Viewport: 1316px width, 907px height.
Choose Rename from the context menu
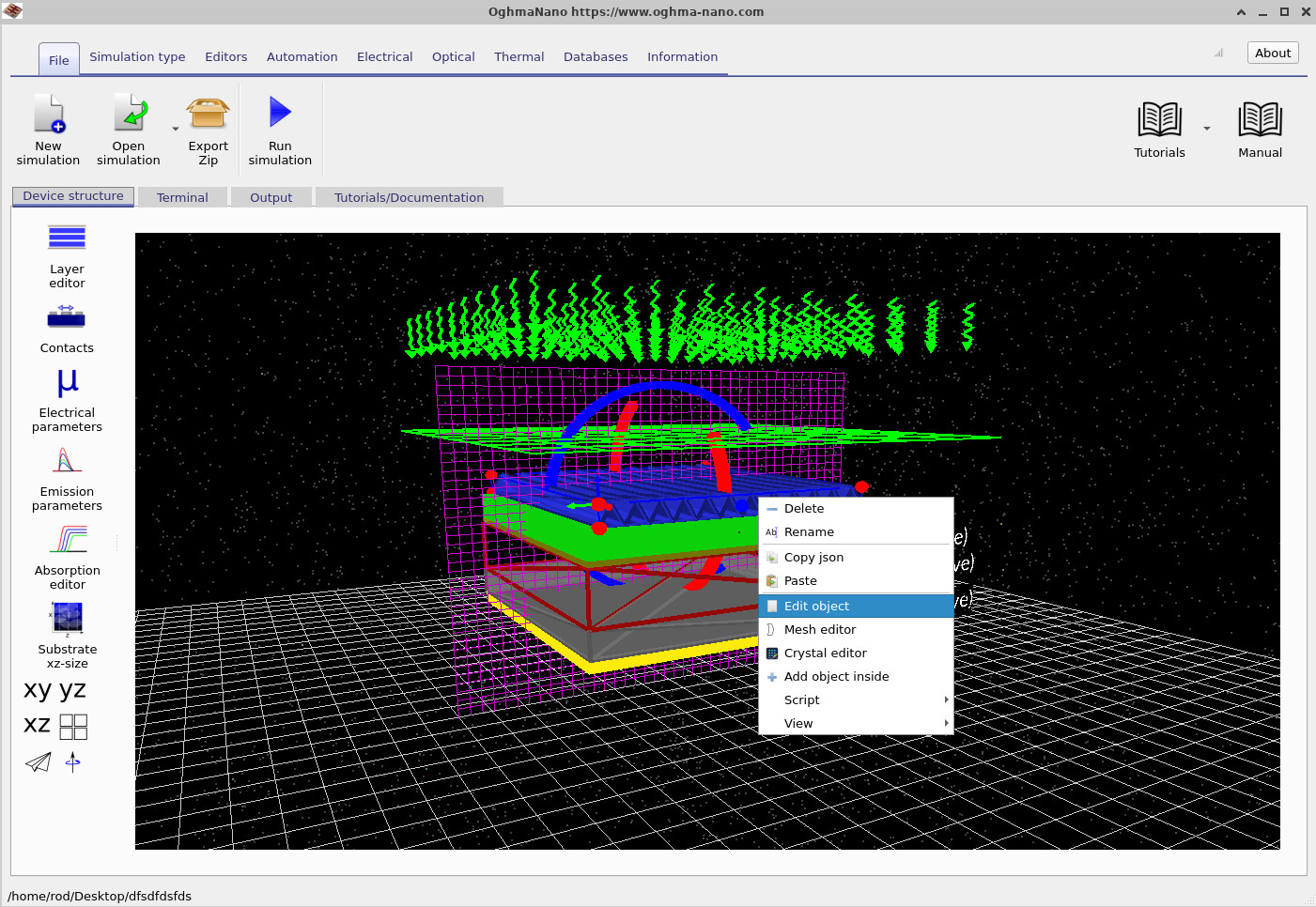click(x=856, y=531)
